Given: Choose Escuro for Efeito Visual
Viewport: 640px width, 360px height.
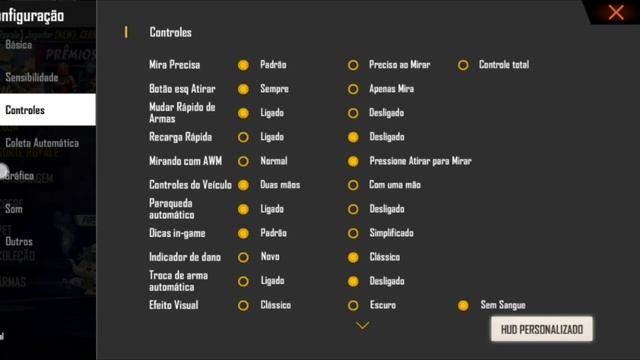Looking at the screenshot, I should [353, 305].
